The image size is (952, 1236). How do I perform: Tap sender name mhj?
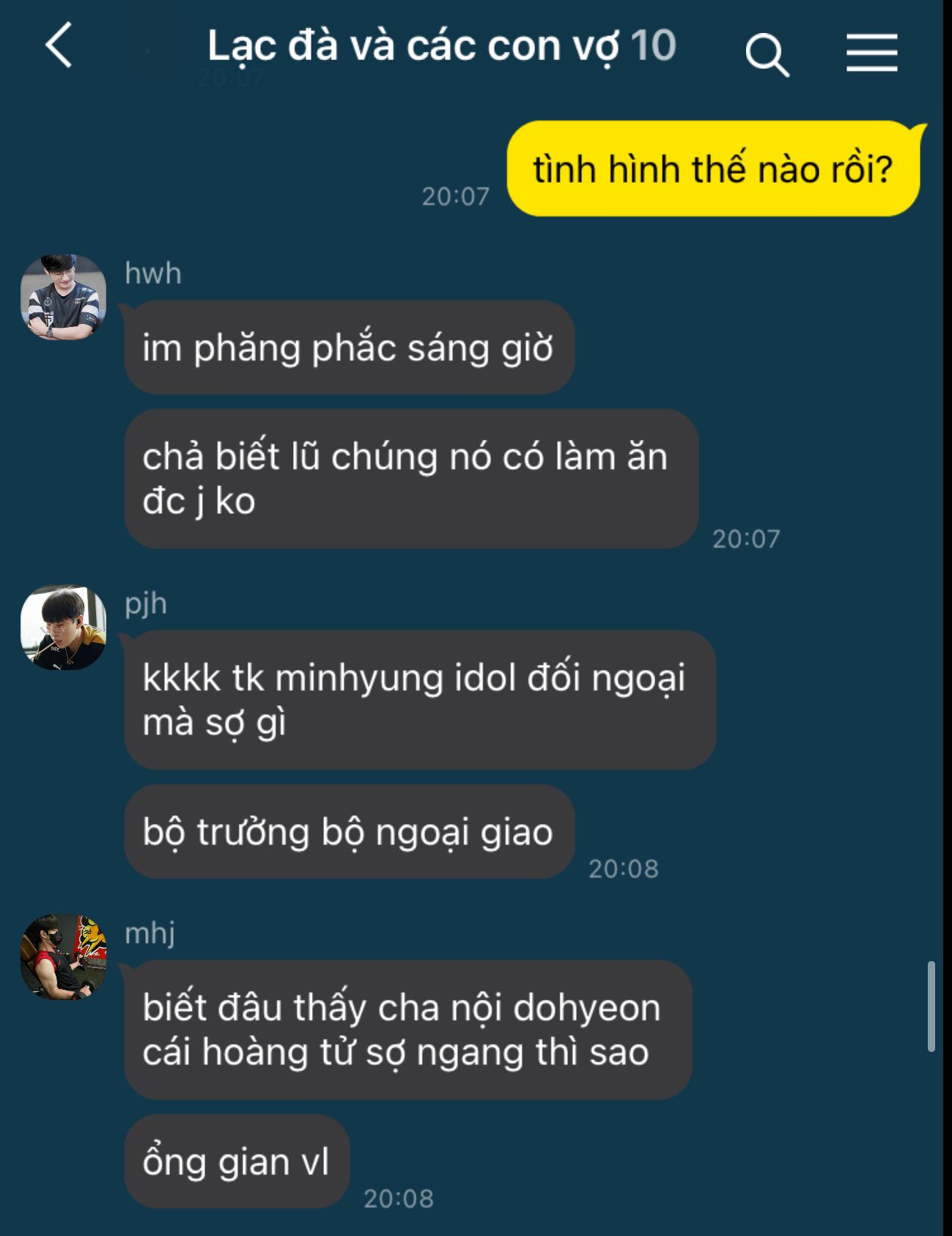150,934
